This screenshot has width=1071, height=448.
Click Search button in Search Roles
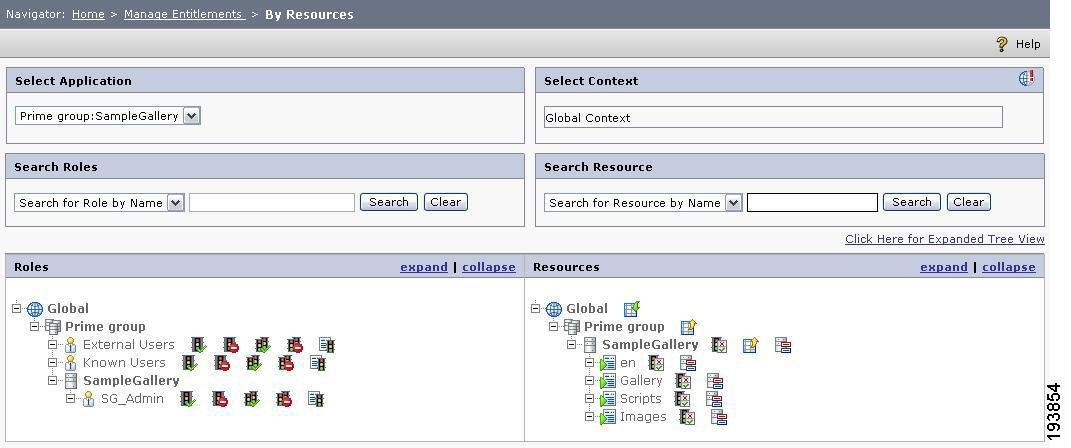[389, 202]
